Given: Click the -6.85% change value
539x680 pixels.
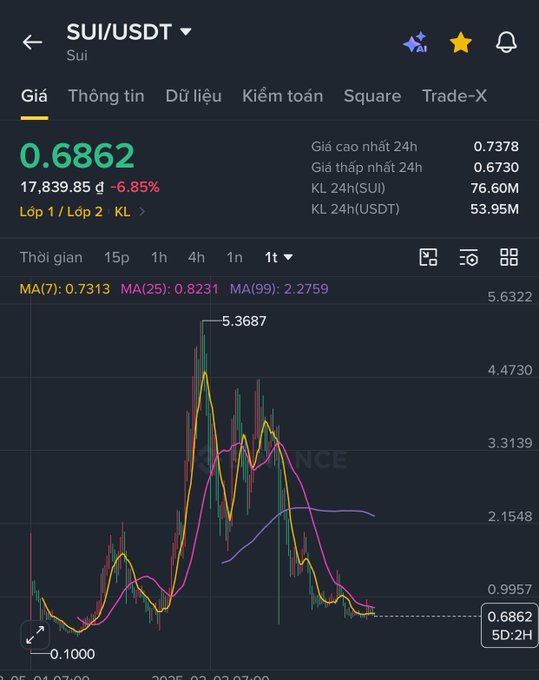Looking at the screenshot, I should point(135,187).
